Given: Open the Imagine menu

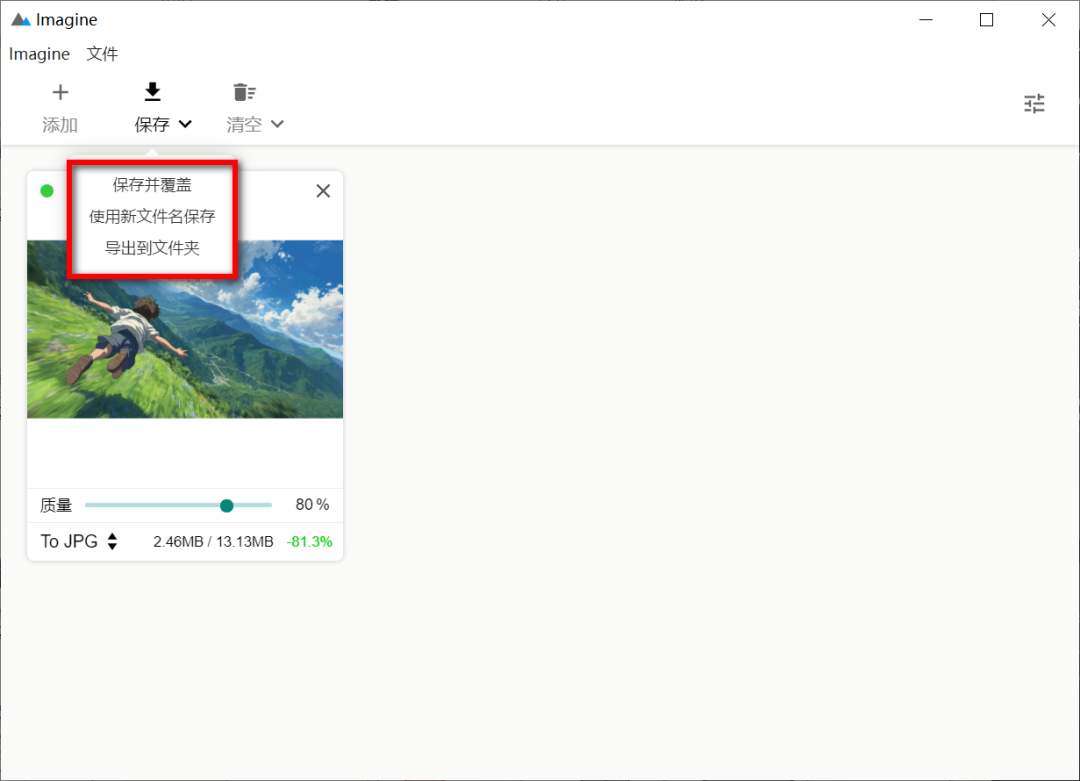Looking at the screenshot, I should 39,54.
